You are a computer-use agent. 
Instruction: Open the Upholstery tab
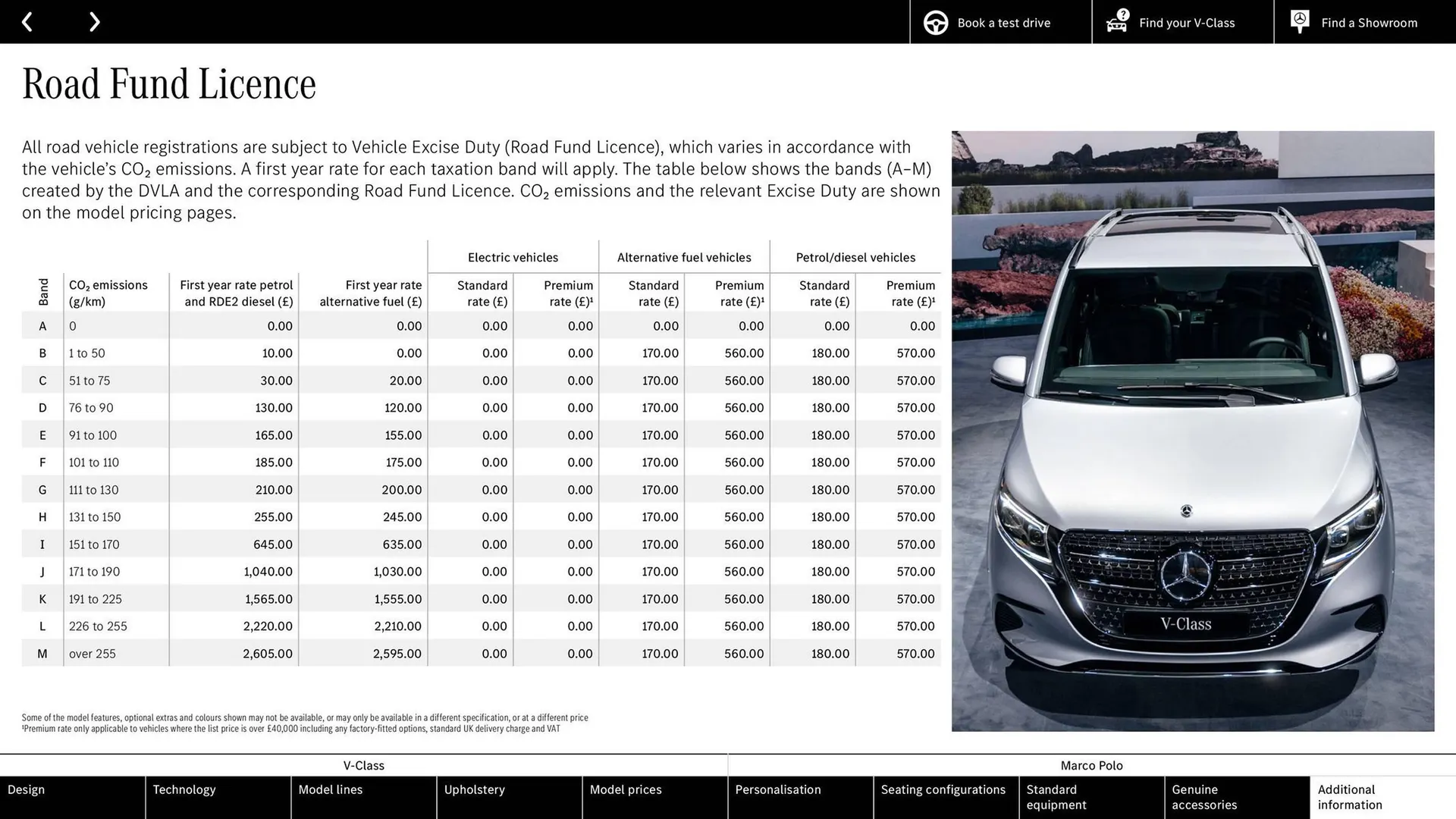475,789
